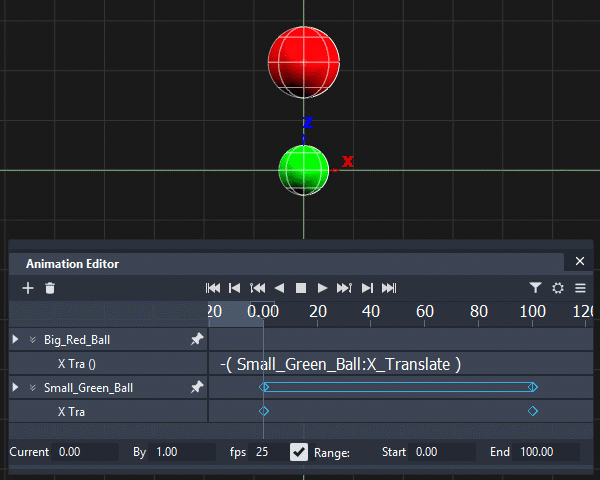Step forward one frame
This screenshot has width=600, height=480.
tap(367, 288)
